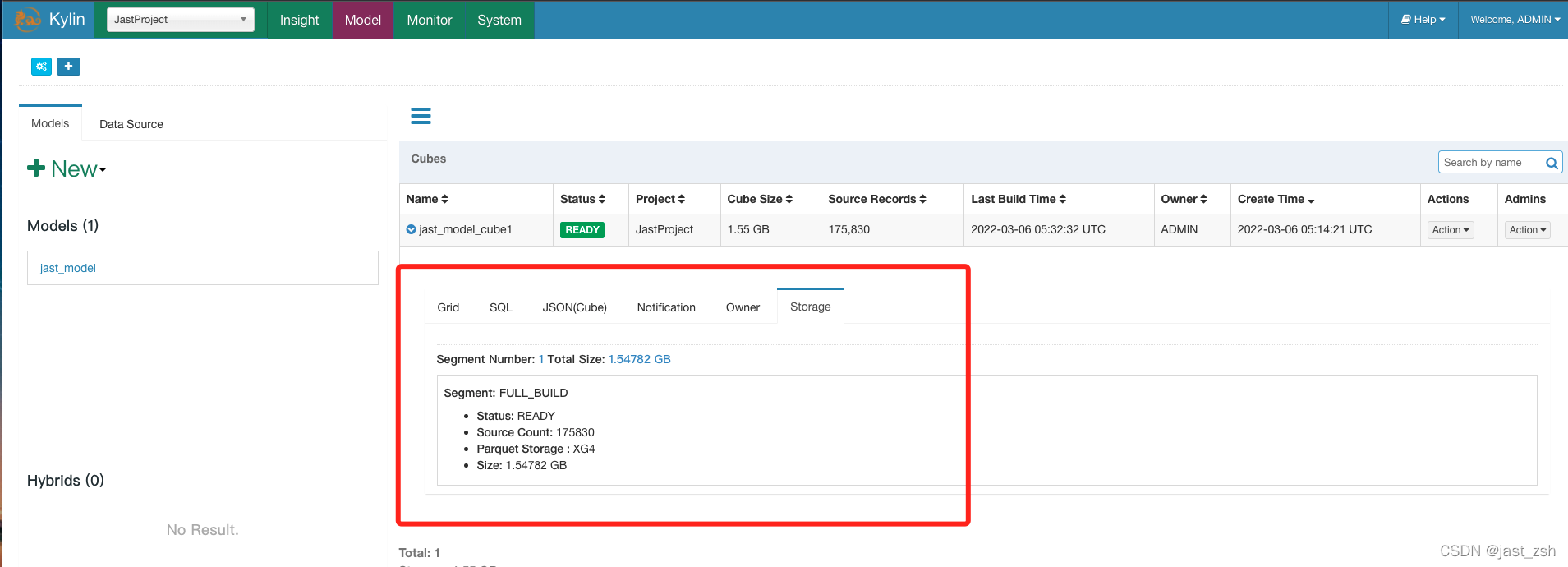Open the Actions column Action dropdown
1568x567 pixels.
tap(1451, 230)
